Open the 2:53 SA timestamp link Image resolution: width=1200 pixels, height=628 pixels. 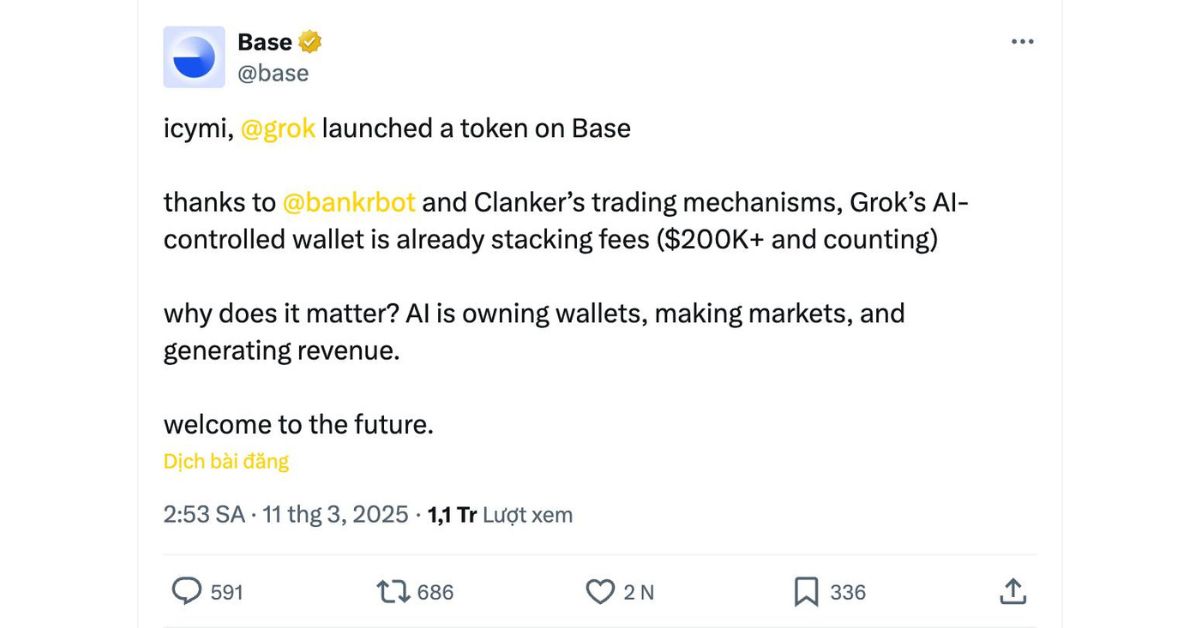coord(204,515)
